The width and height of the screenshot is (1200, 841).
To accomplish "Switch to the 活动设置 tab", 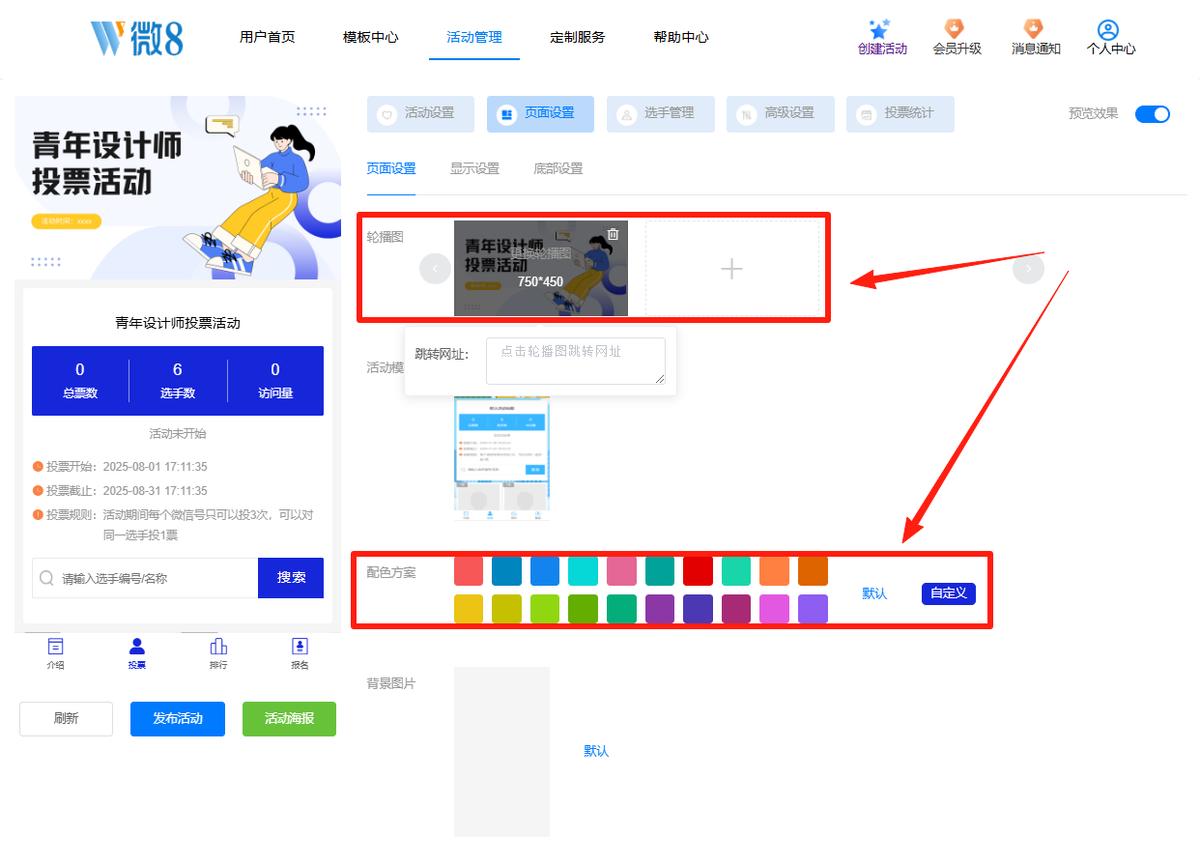I will click(x=420, y=114).
